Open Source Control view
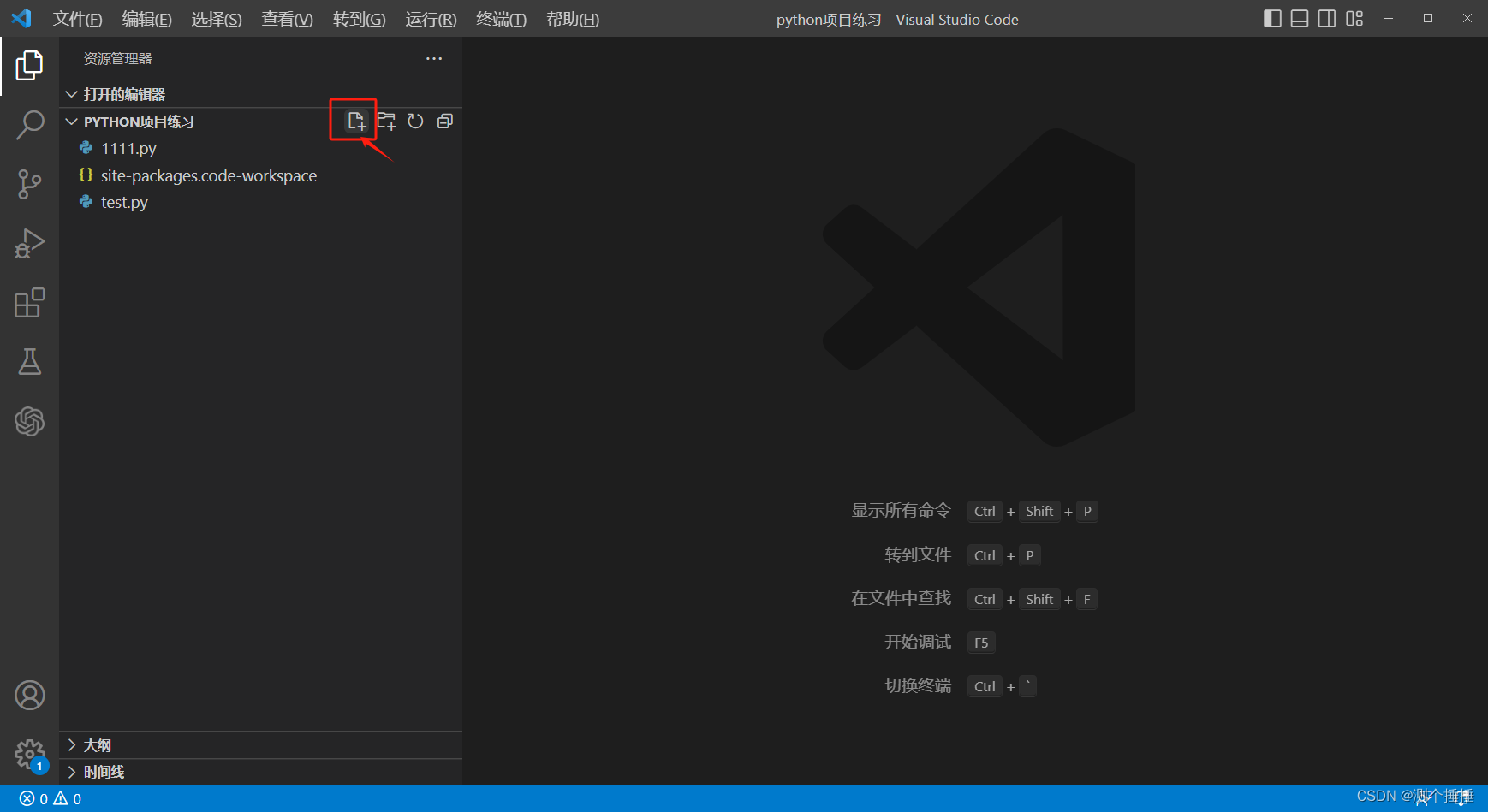Viewport: 1488px width, 812px height. pyautogui.click(x=29, y=184)
